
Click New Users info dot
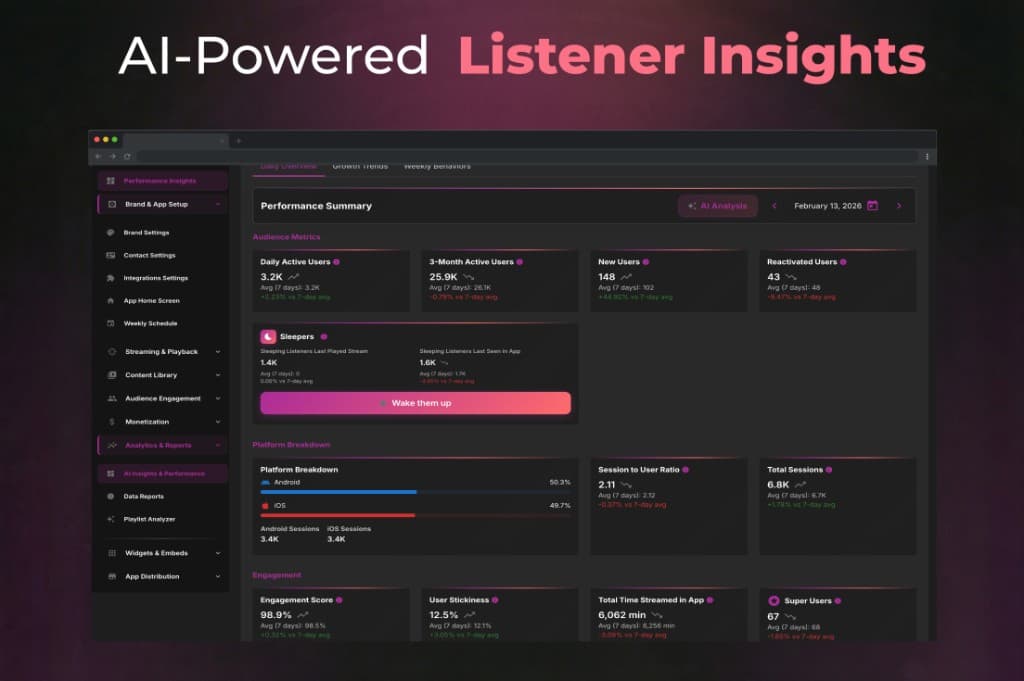coord(646,262)
